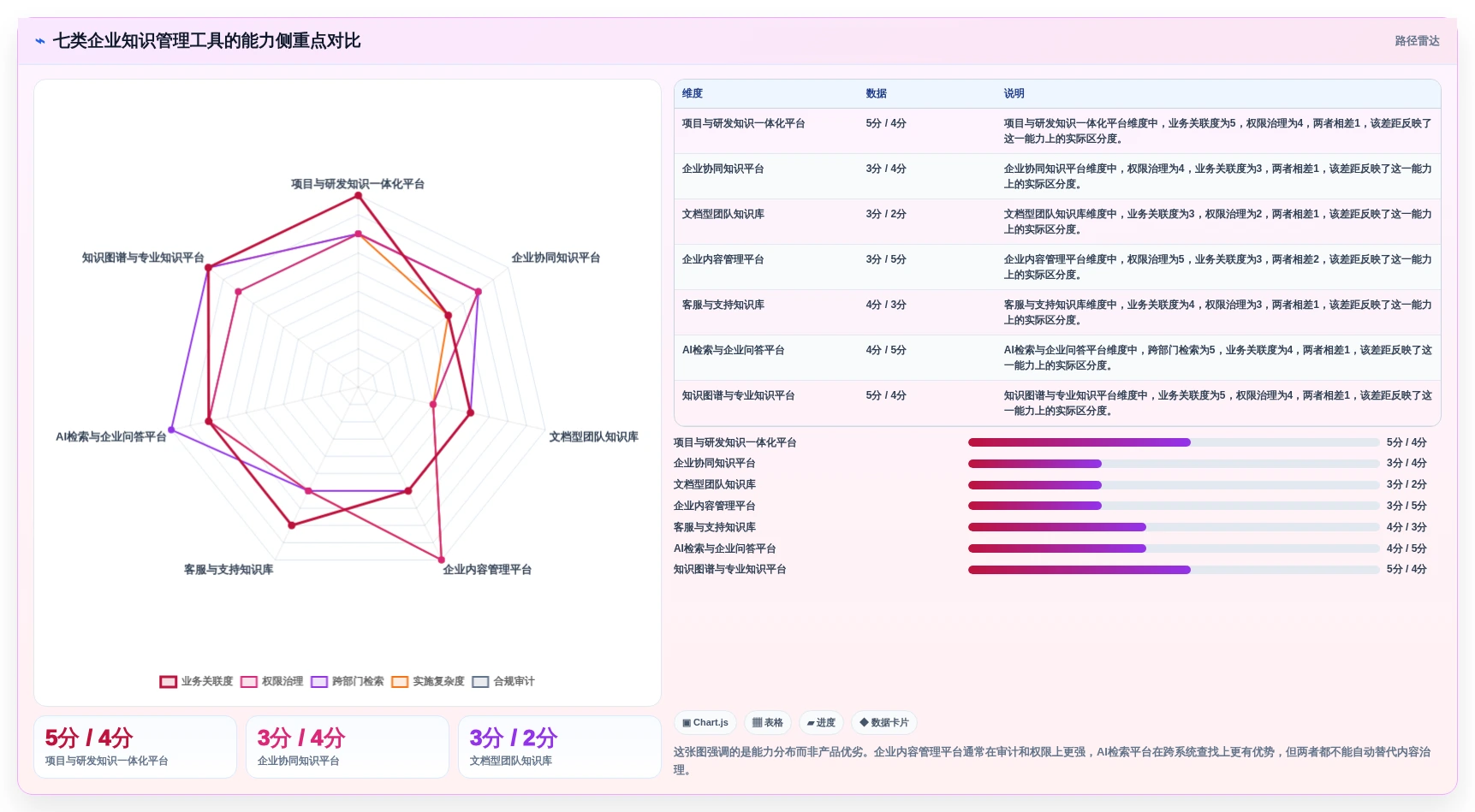Click table row 企业内容管理平台
Image resolution: width=1475 pixels, height=812 pixels.
1057,267
